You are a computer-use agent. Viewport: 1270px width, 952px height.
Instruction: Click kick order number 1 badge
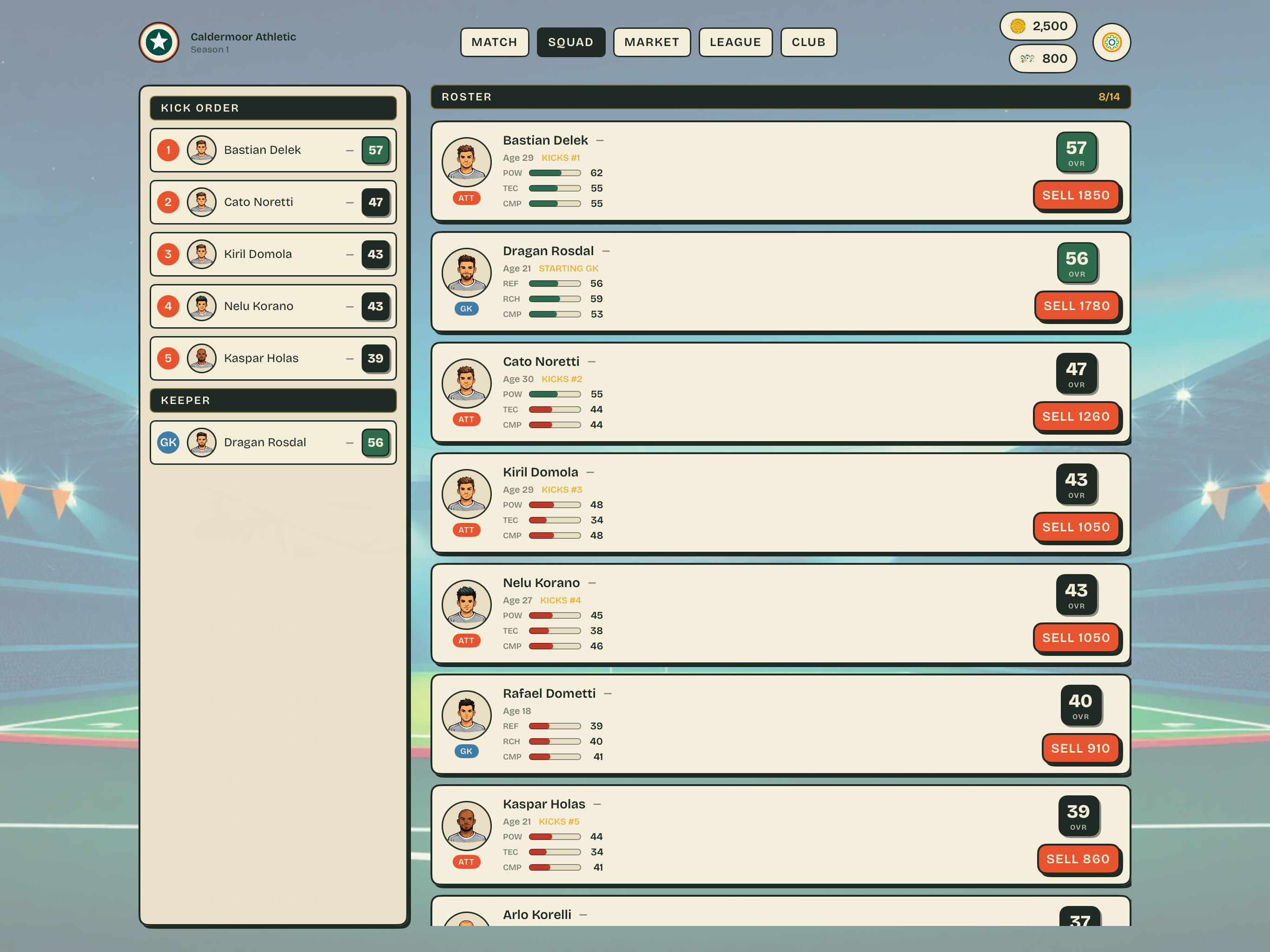click(168, 150)
